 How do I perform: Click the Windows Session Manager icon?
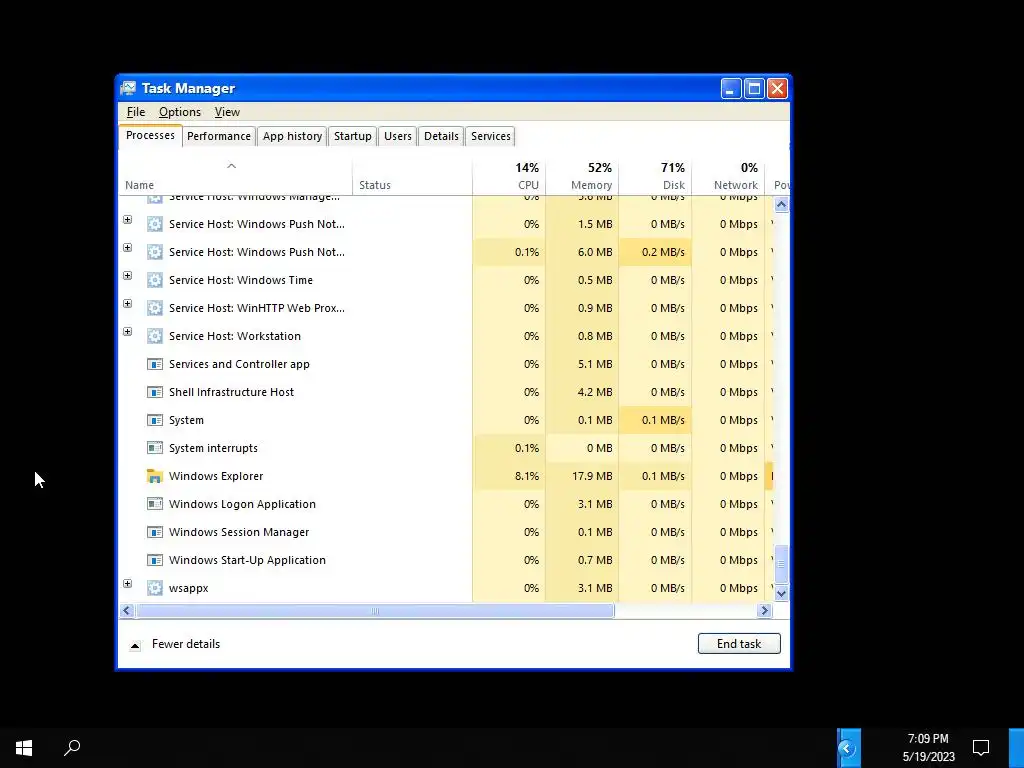click(155, 532)
